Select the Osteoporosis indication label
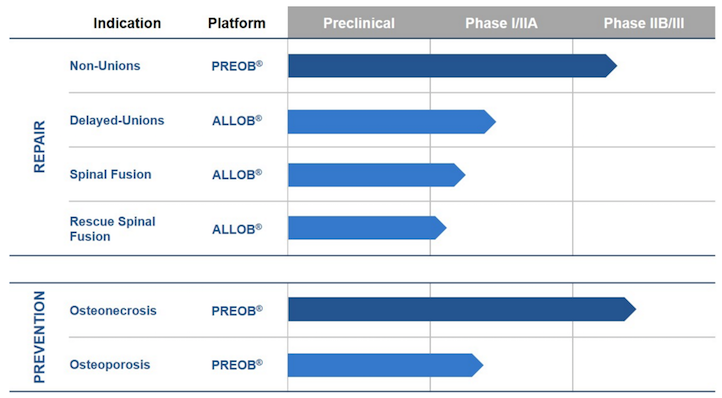This screenshot has width=722, height=398. [110, 365]
